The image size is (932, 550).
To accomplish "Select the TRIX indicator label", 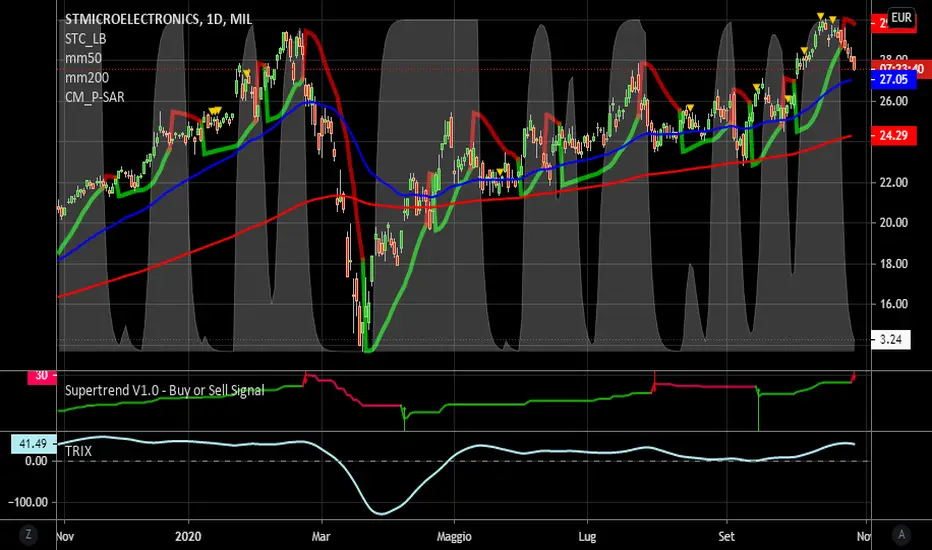I will coord(78,451).
